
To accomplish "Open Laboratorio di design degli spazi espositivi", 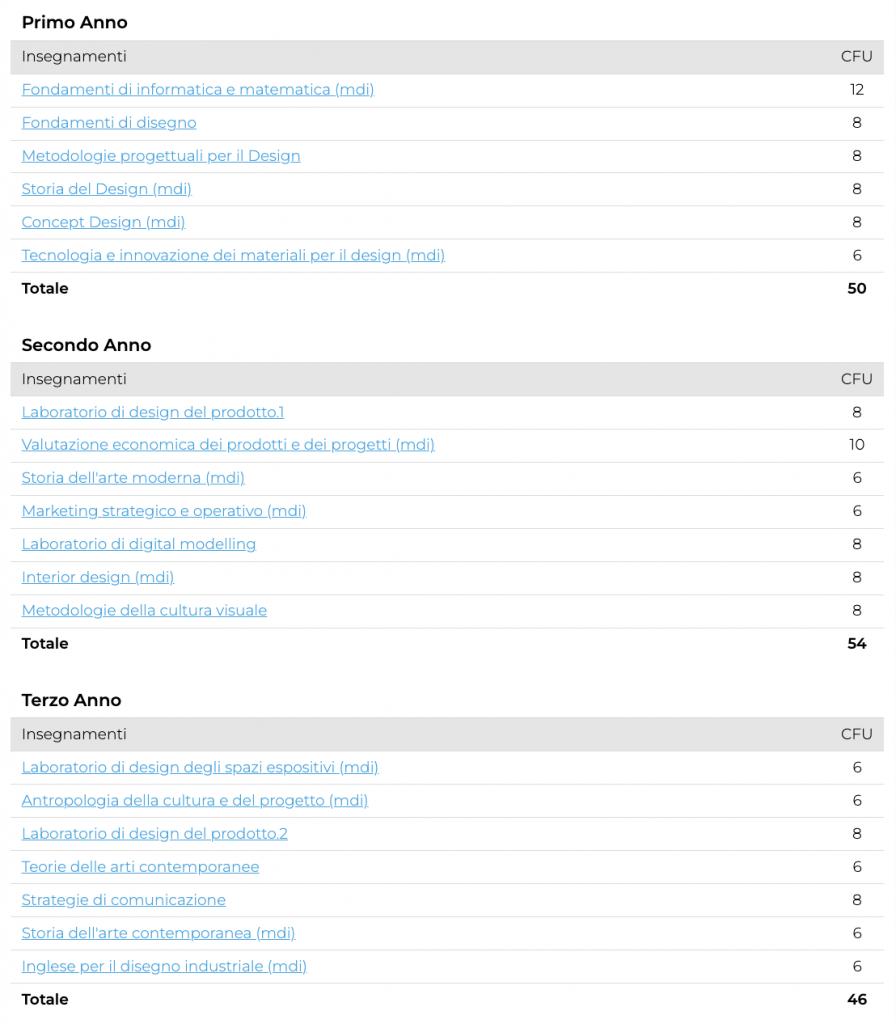I will (x=200, y=768).
